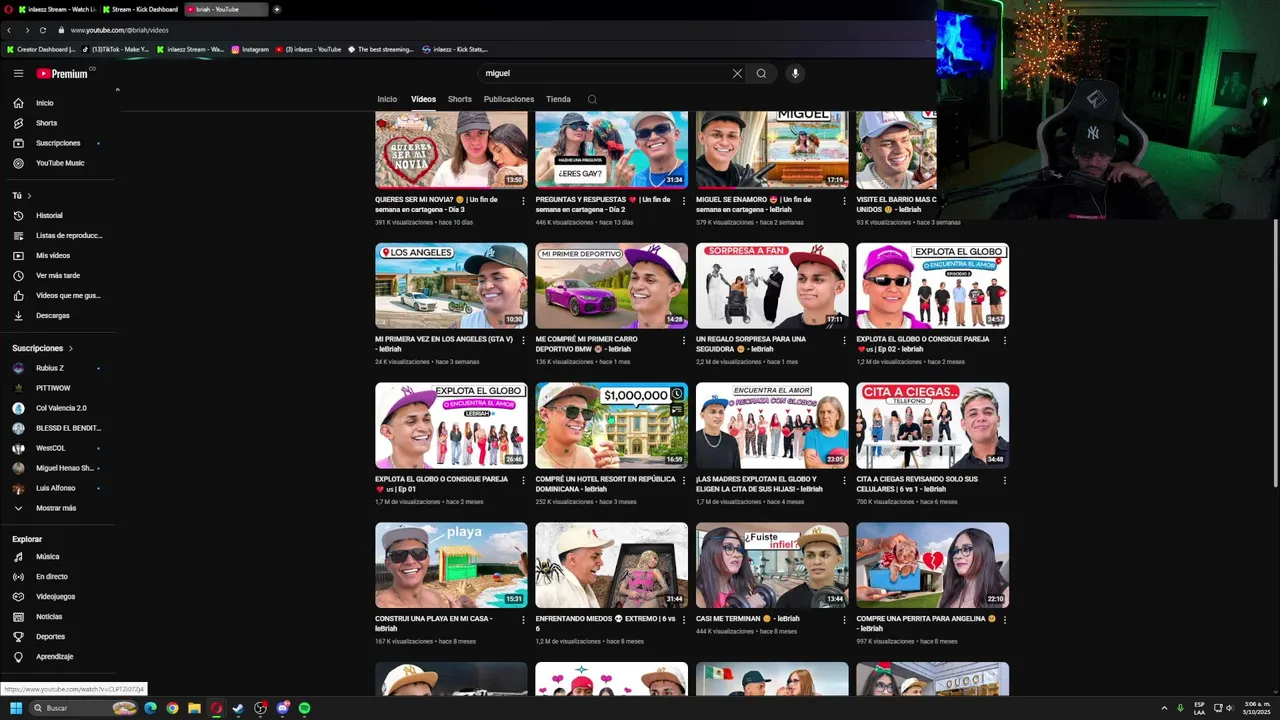Click the channel search magnifier next to Tienda
Screen dimensions: 1280x720
[592, 99]
